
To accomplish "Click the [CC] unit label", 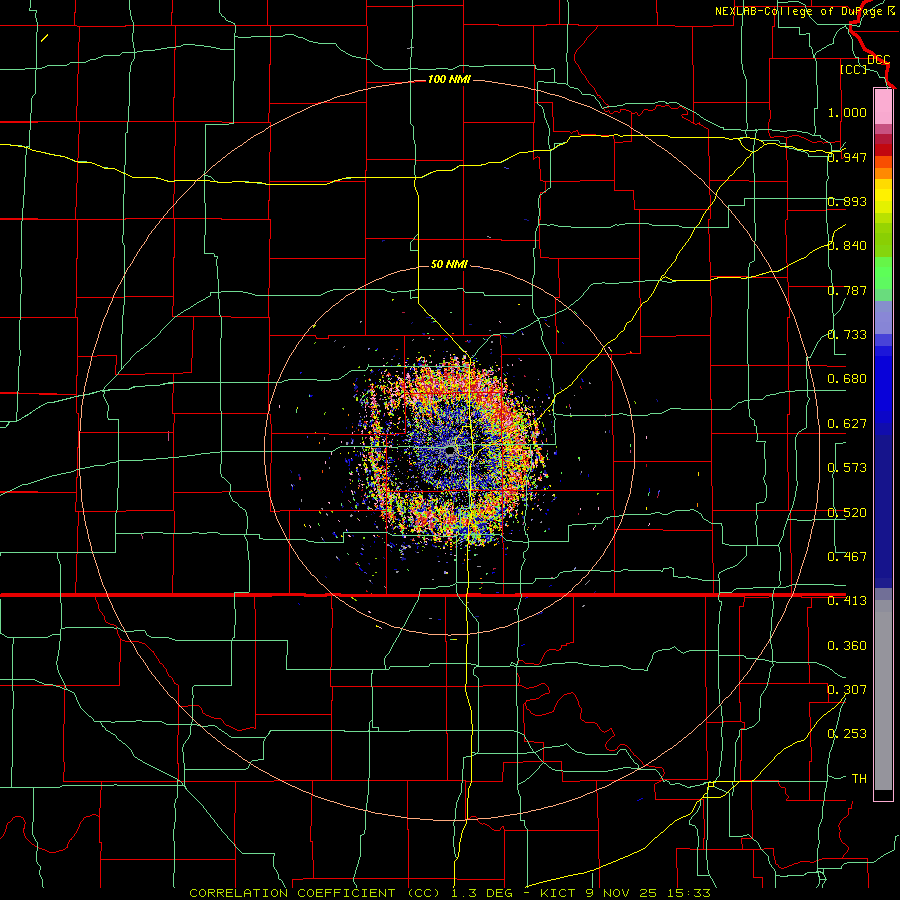I will click(x=854, y=69).
